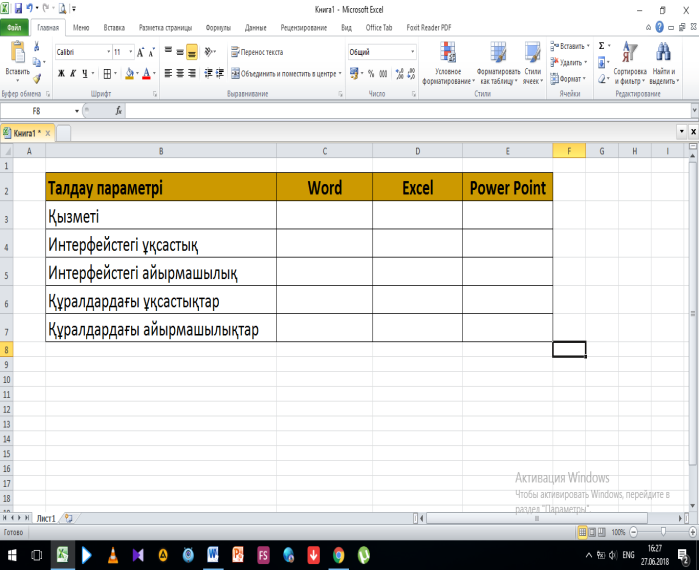Open the Calibri font name dropdown

[x=108, y=52]
